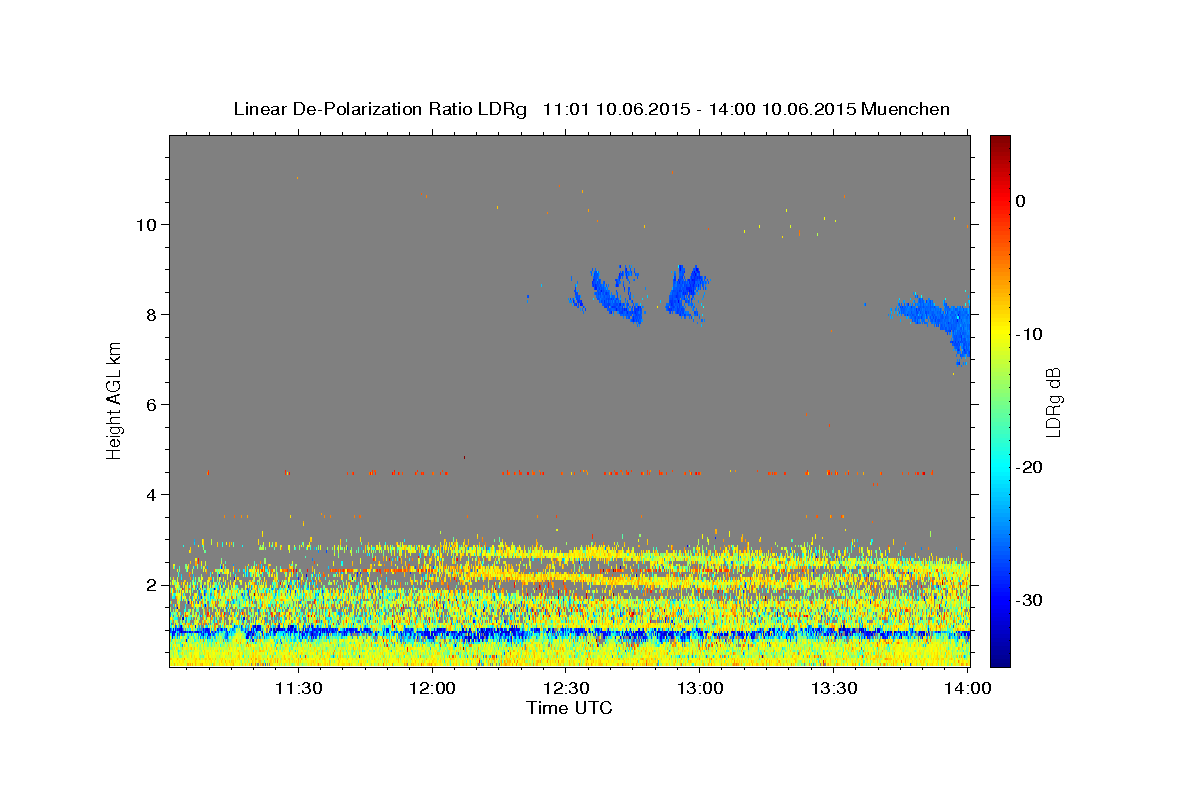Click the yellow section of colorbar
The width and height of the screenshot is (1200, 800).
(1000, 334)
